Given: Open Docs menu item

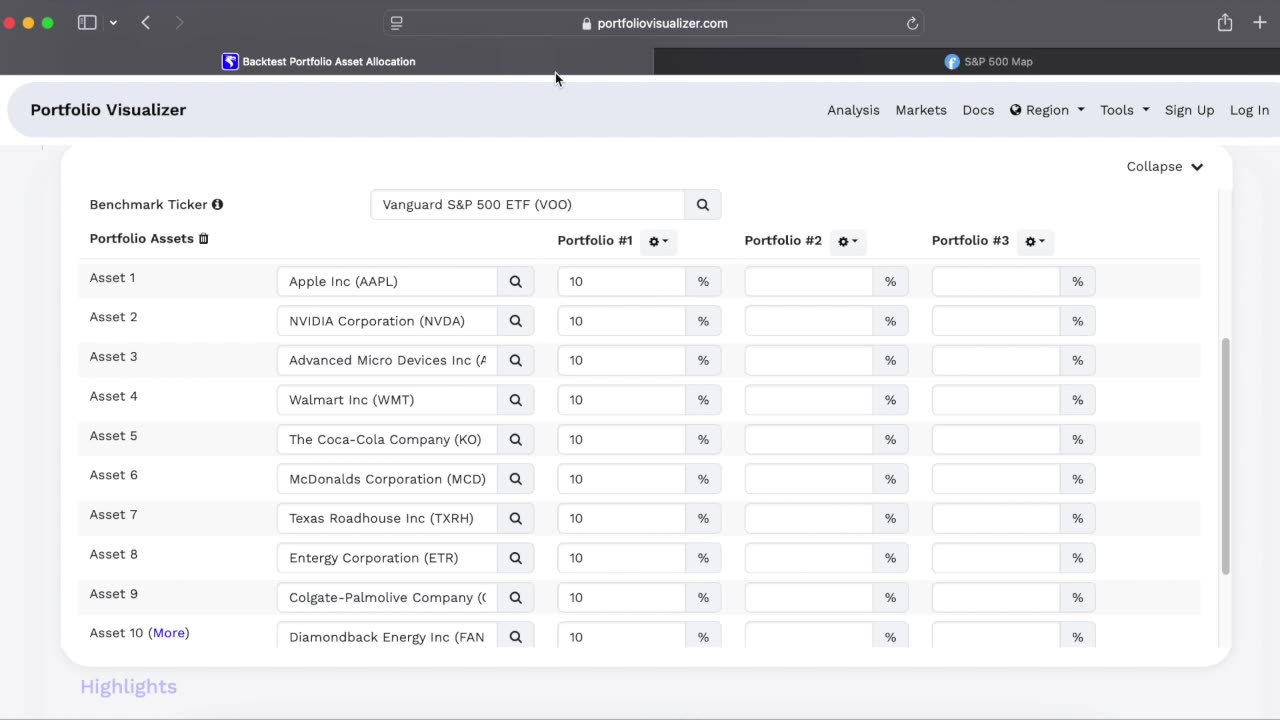Looking at the screenshot, I should (978, 110).
